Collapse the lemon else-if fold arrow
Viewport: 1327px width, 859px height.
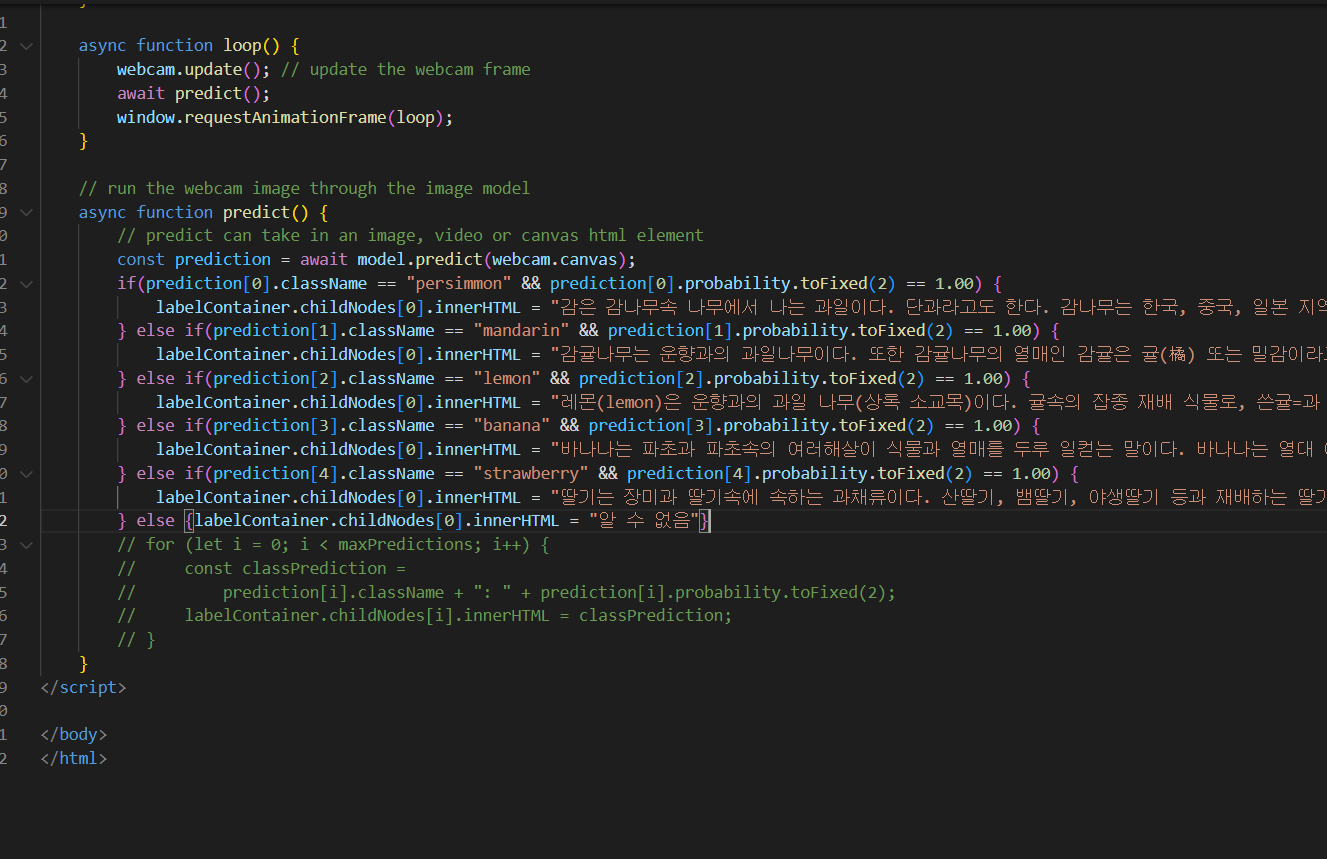pyautogui.click(x=26, y=377)
